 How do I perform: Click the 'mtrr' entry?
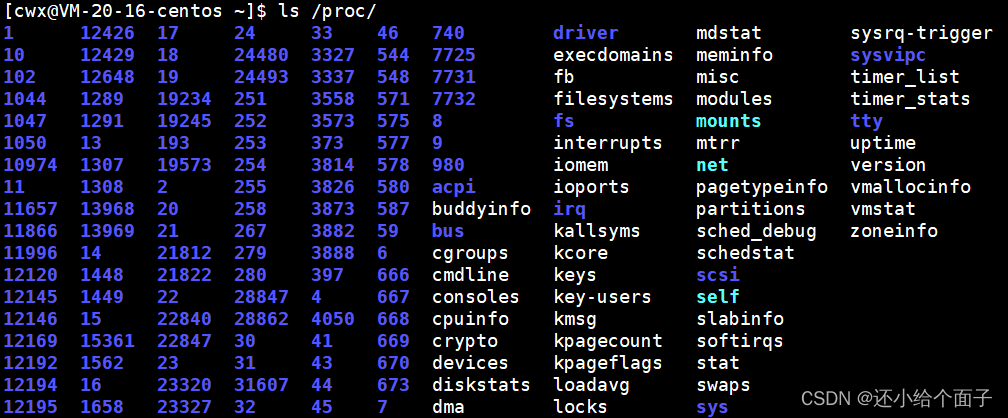(717, 143)
